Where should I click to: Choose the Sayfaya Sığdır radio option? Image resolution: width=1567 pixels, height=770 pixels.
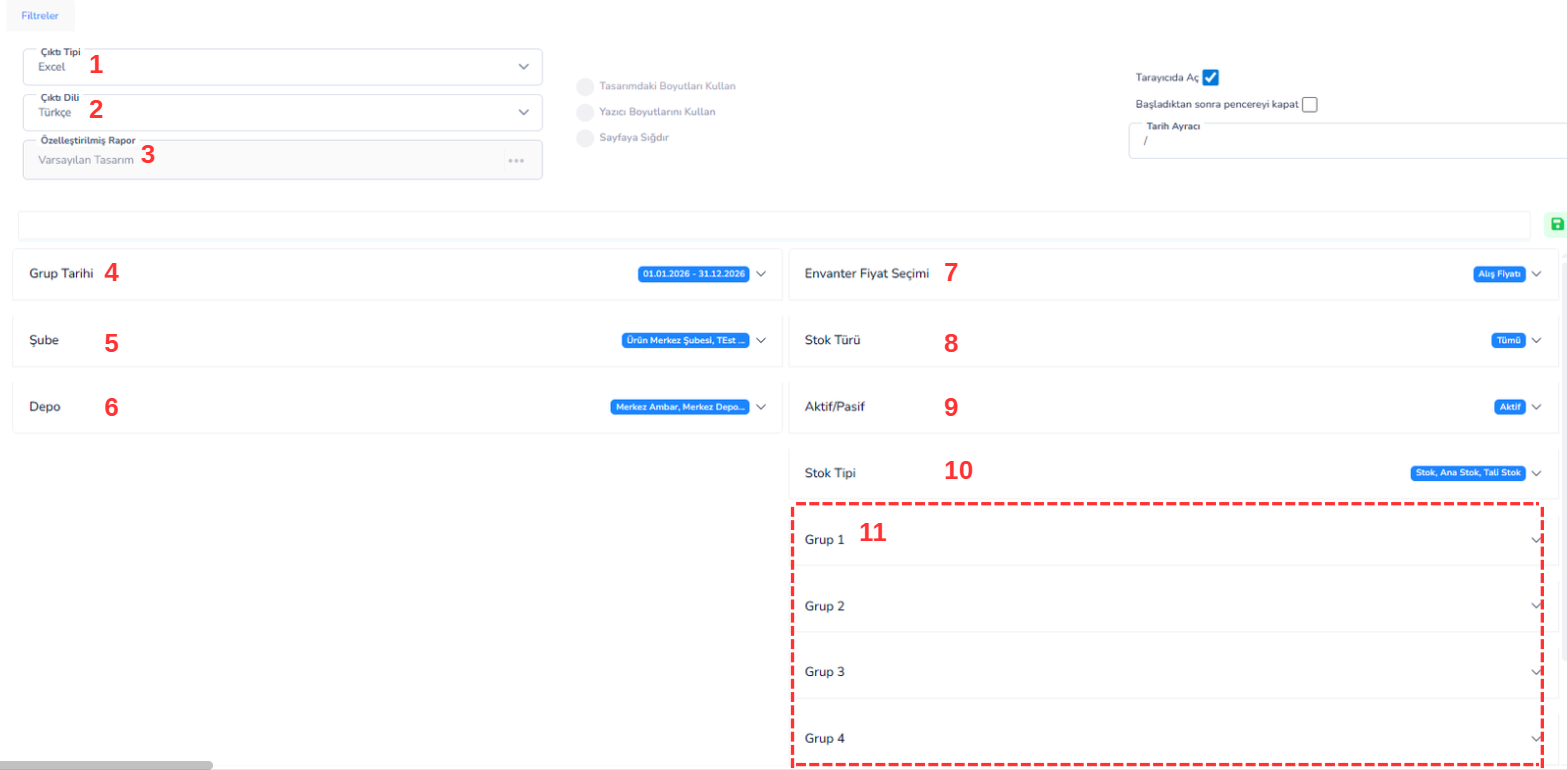click(585, 138)
